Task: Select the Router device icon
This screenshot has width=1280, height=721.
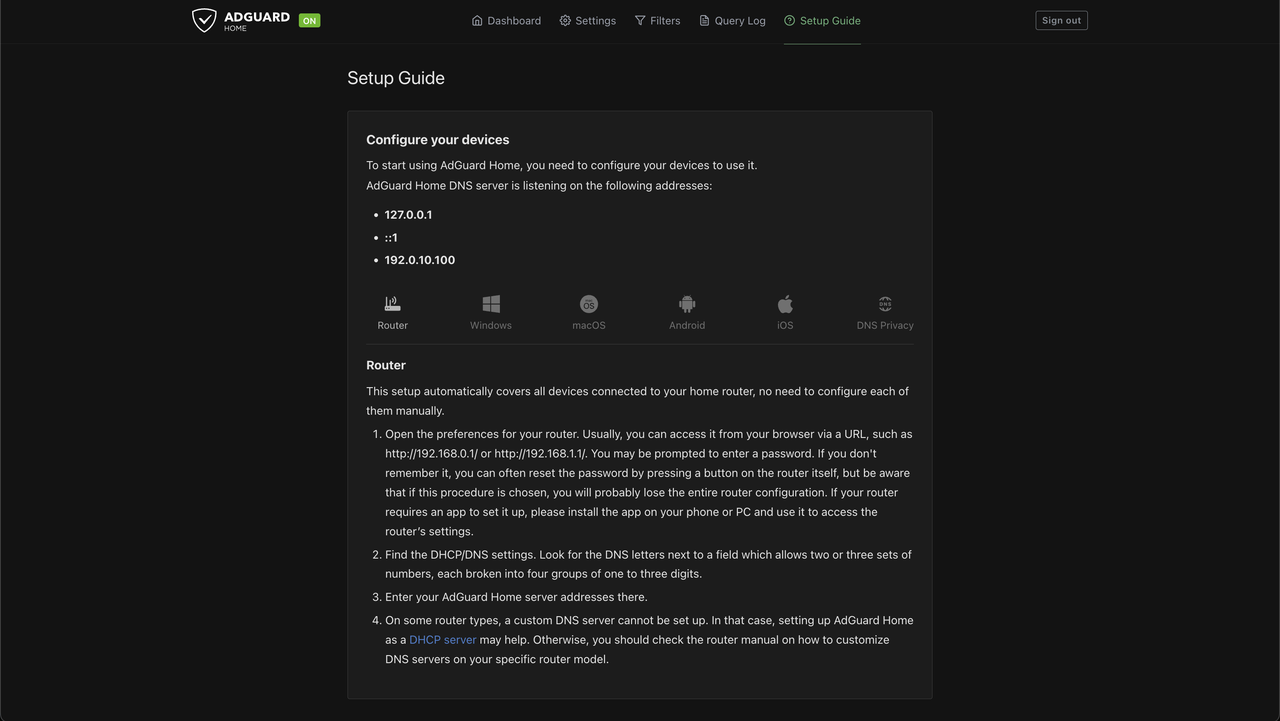Action: (392, 304)
